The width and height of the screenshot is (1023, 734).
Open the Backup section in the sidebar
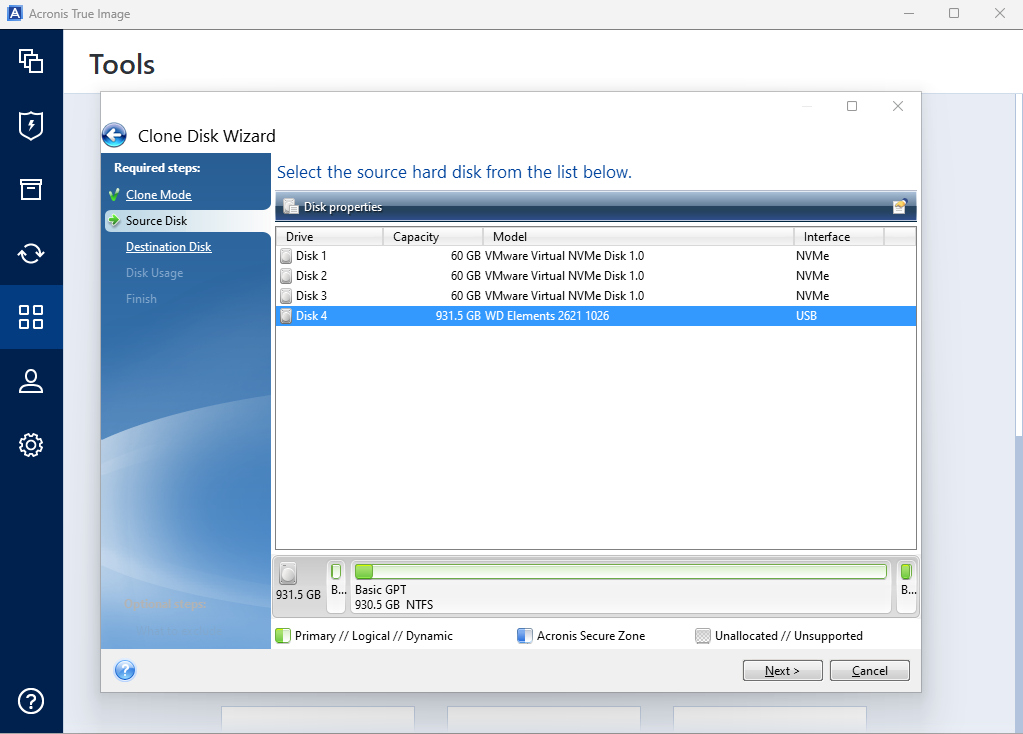point(31,62)
